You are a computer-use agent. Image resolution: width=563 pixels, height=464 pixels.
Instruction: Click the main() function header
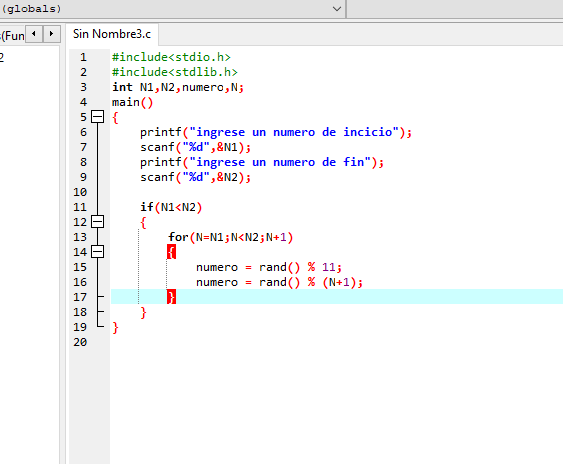coord(132,102)
